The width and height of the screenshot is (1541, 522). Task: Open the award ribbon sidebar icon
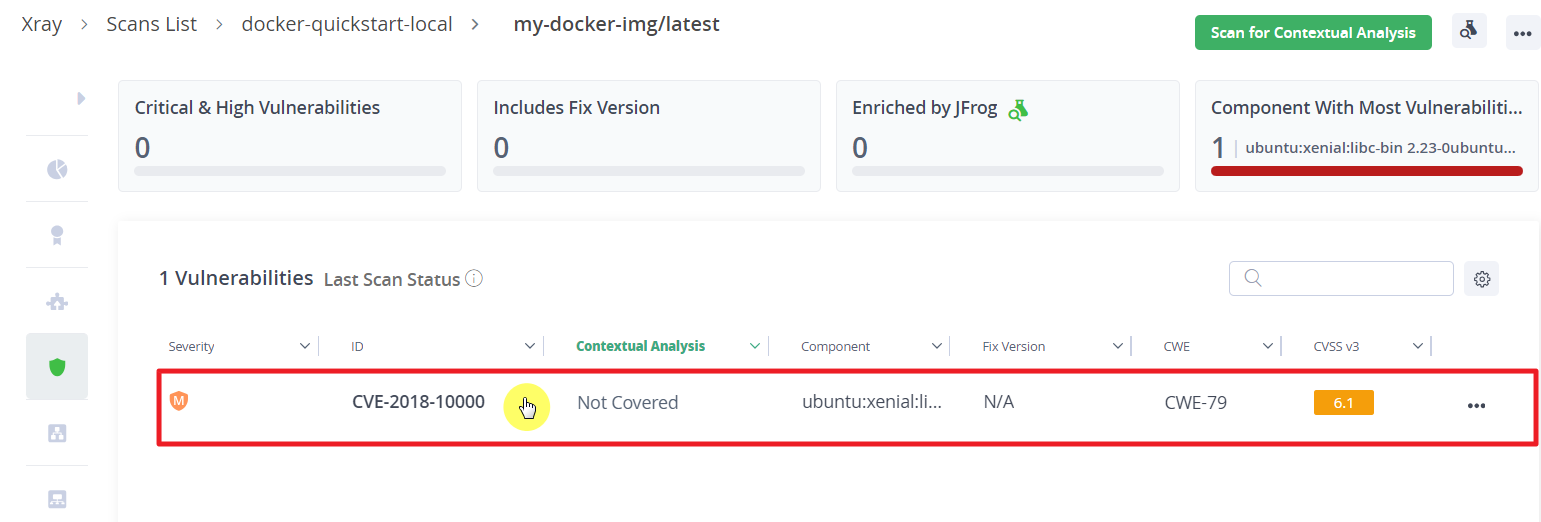point(57,235)
